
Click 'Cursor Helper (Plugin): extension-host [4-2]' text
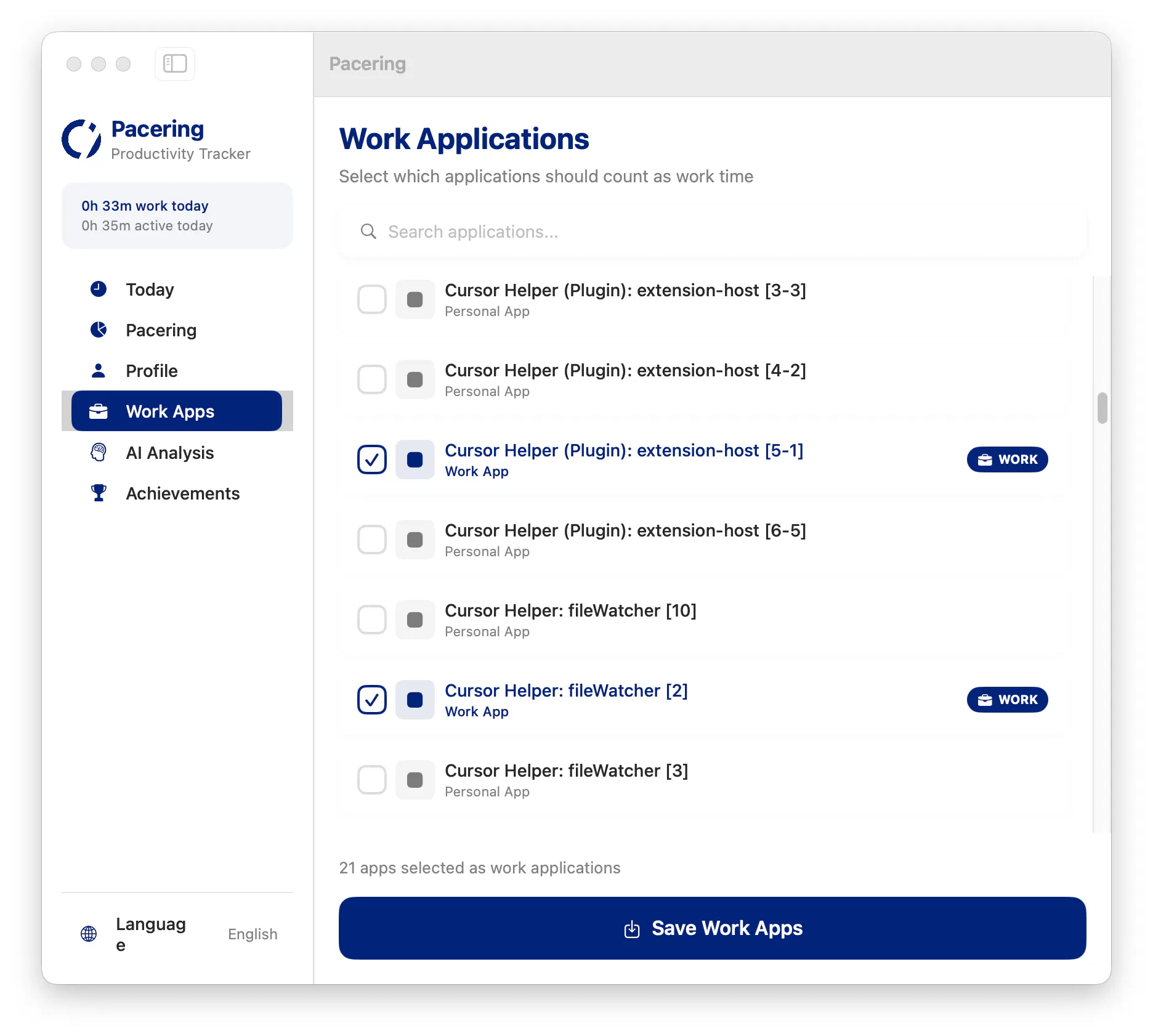625,370
